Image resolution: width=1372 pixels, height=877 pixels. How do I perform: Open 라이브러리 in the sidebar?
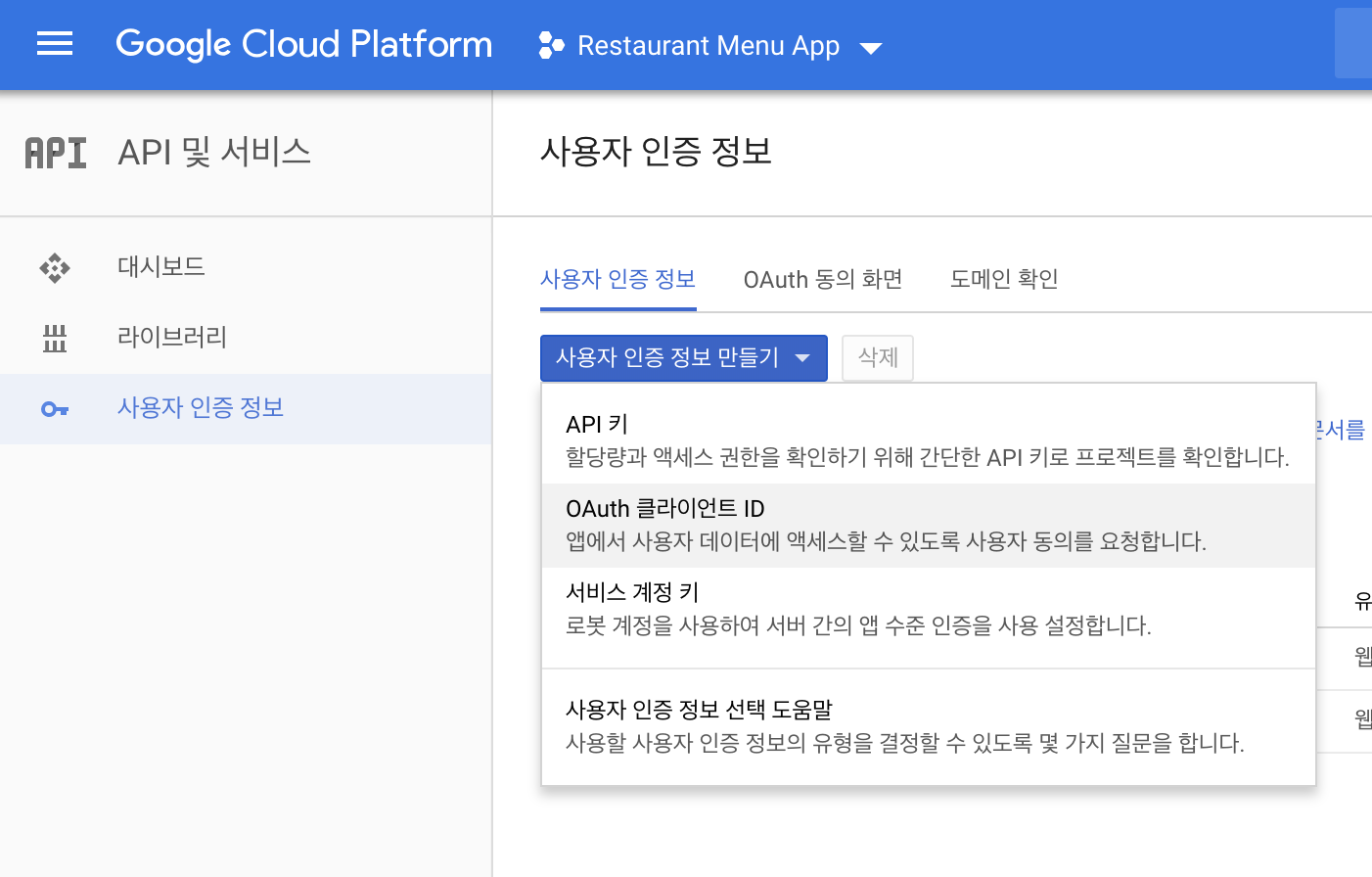point(246,338)
